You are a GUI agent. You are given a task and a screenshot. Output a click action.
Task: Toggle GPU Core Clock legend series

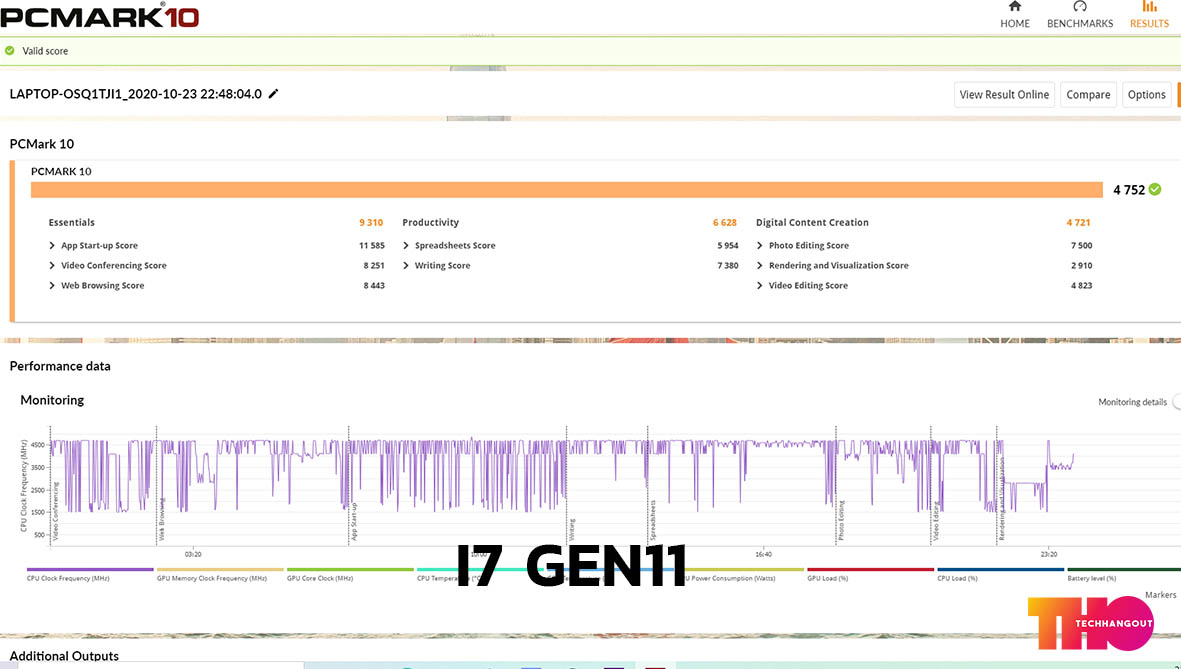coord(350,574)
